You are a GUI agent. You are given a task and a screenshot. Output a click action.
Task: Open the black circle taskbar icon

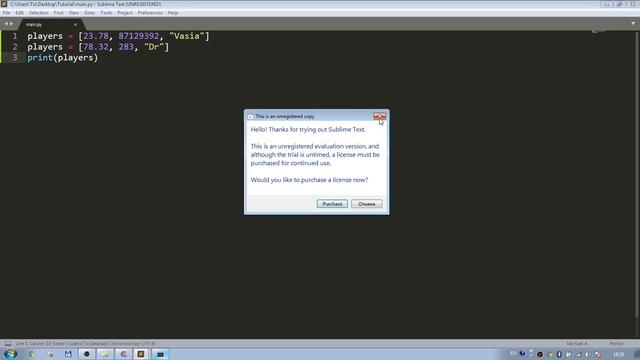click(87, 354)
